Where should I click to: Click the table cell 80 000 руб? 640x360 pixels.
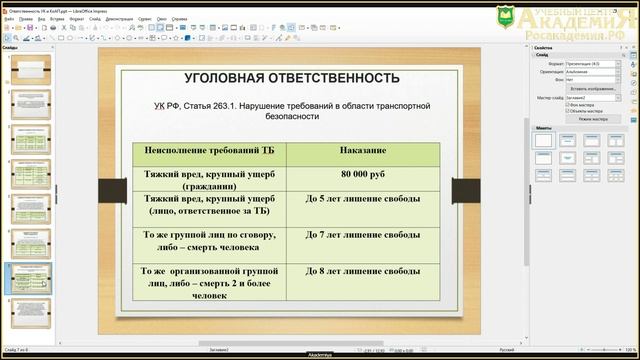tap(363, 178)
